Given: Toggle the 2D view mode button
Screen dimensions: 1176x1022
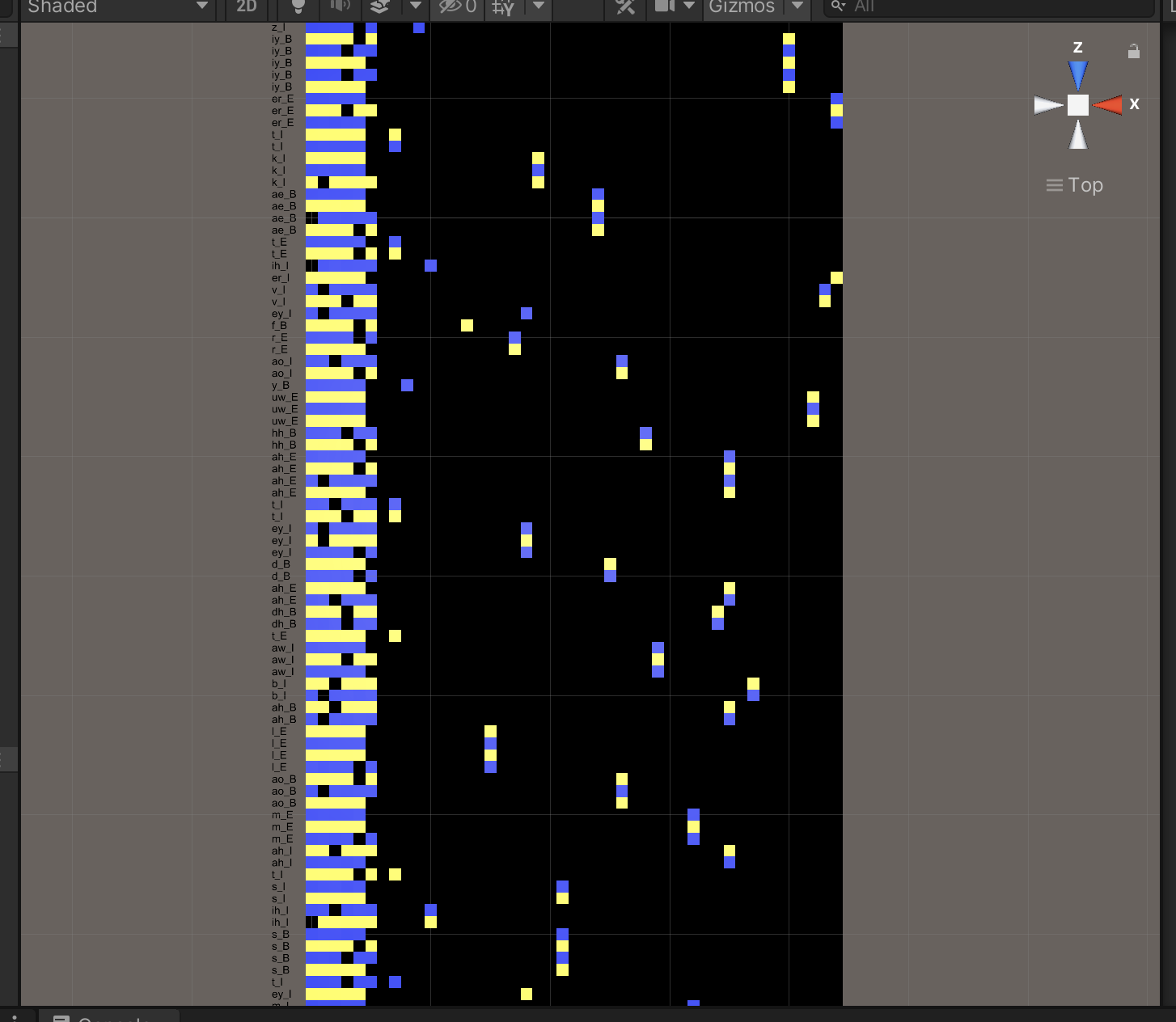Looking at the screenshot, I should click(x=247, y=6).
